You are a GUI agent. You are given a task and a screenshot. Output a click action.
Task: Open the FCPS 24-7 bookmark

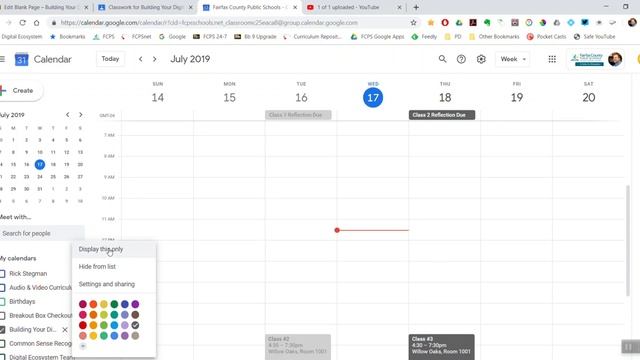(210, 37)
